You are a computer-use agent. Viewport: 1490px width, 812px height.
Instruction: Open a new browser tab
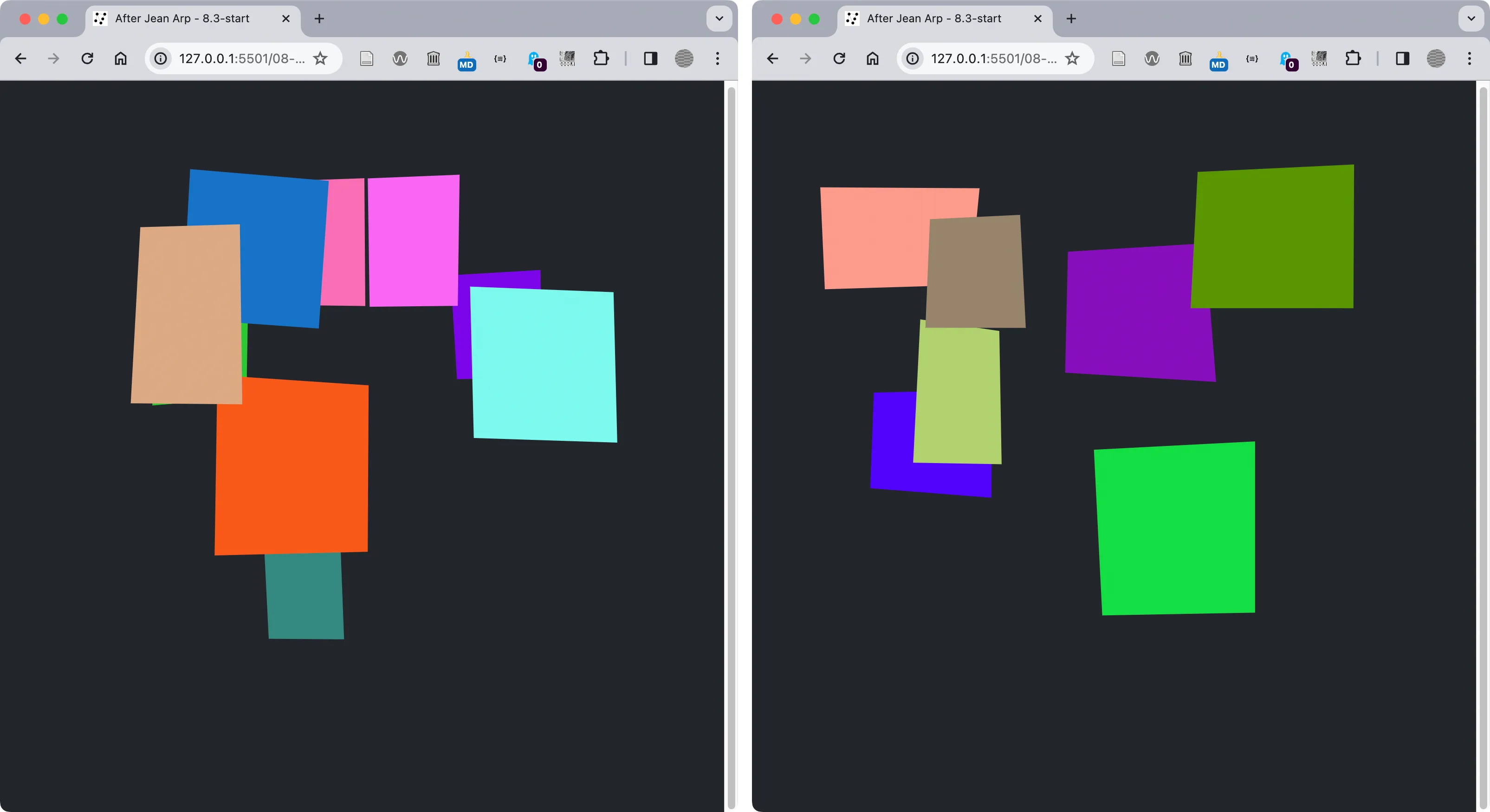tap(319, 19)
